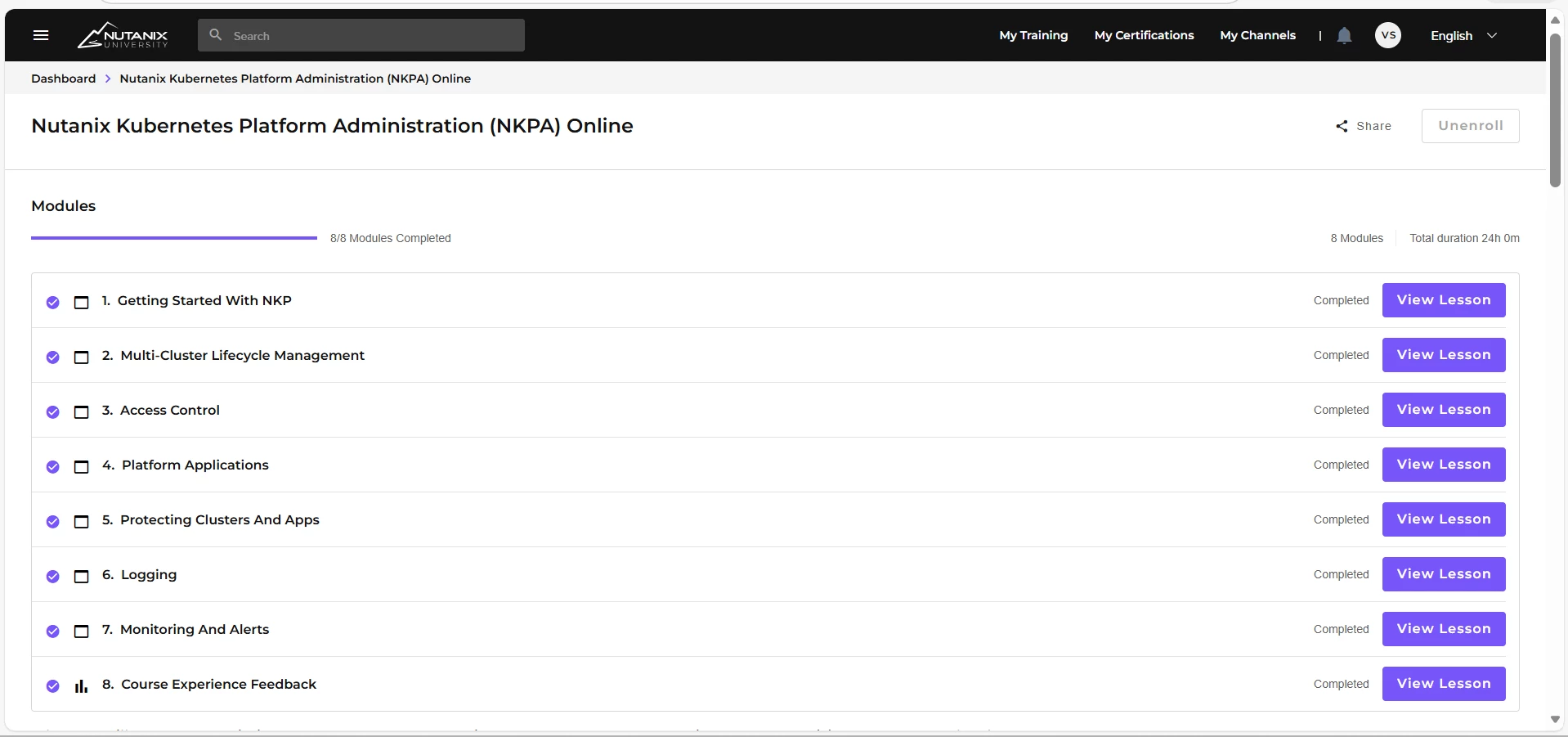
Task: Focus the Search input field
Action: click(361, 35)
